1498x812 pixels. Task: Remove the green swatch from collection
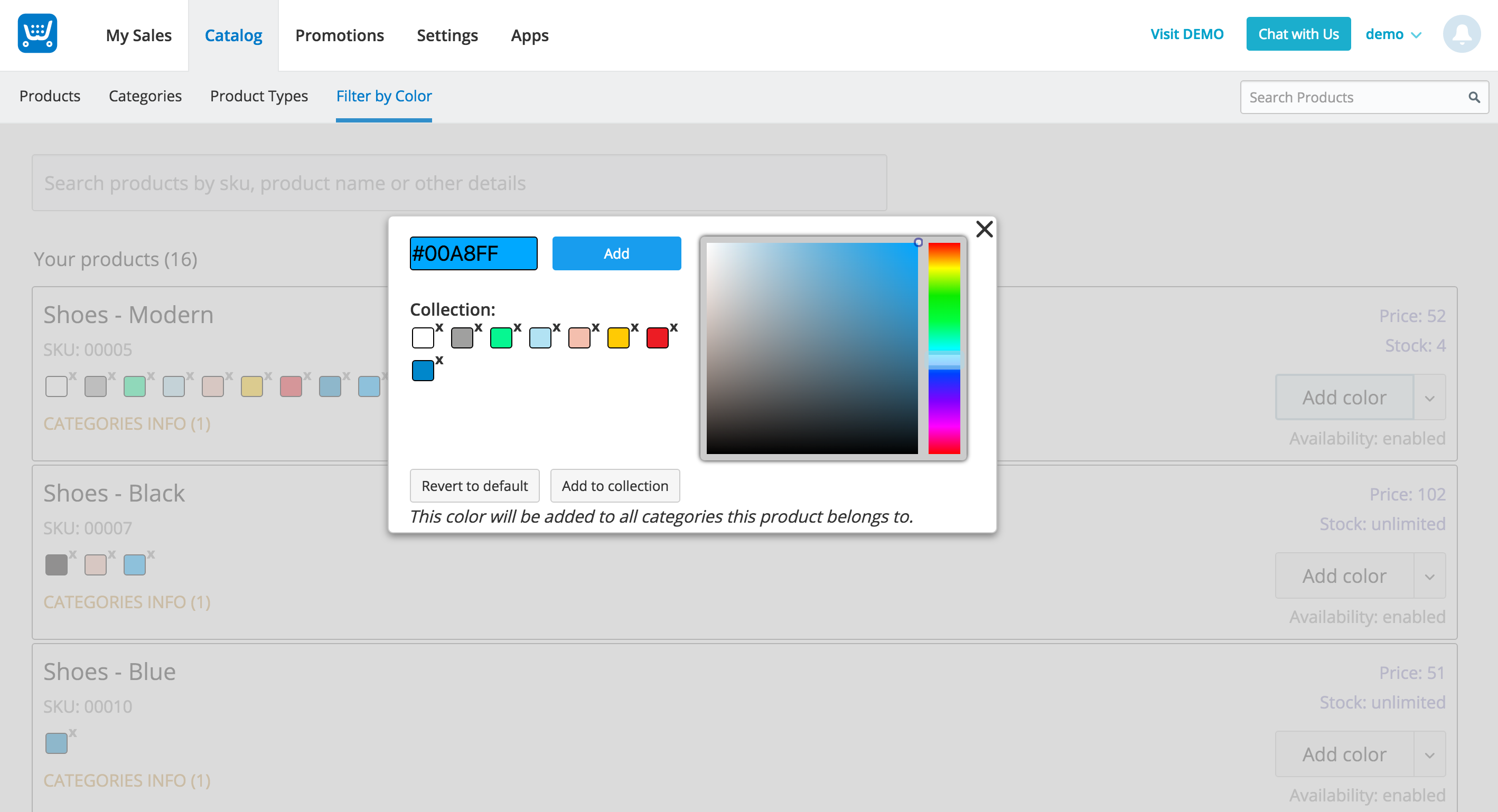coord(517,328)
